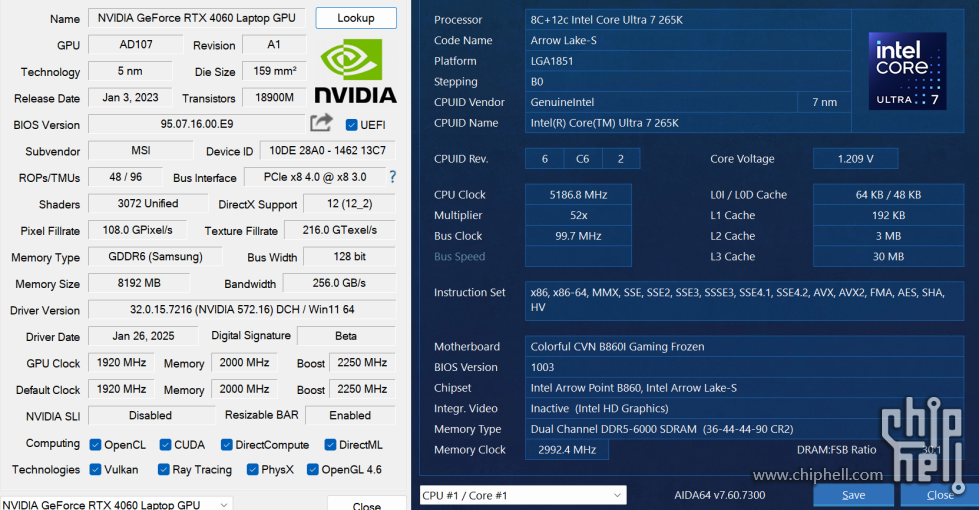This screenshot has width=979, height=510.
Task: Toggle the CUDA checkbox
Action: [165, 444]
